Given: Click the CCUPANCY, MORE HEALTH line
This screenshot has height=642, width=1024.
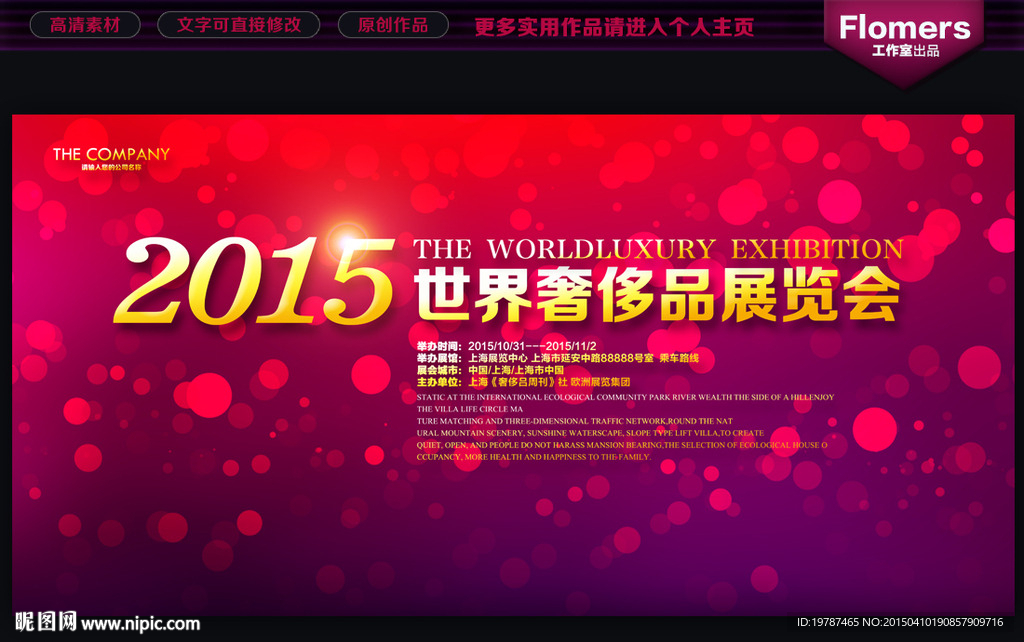Looking at the screenshot, I should 534,457.
